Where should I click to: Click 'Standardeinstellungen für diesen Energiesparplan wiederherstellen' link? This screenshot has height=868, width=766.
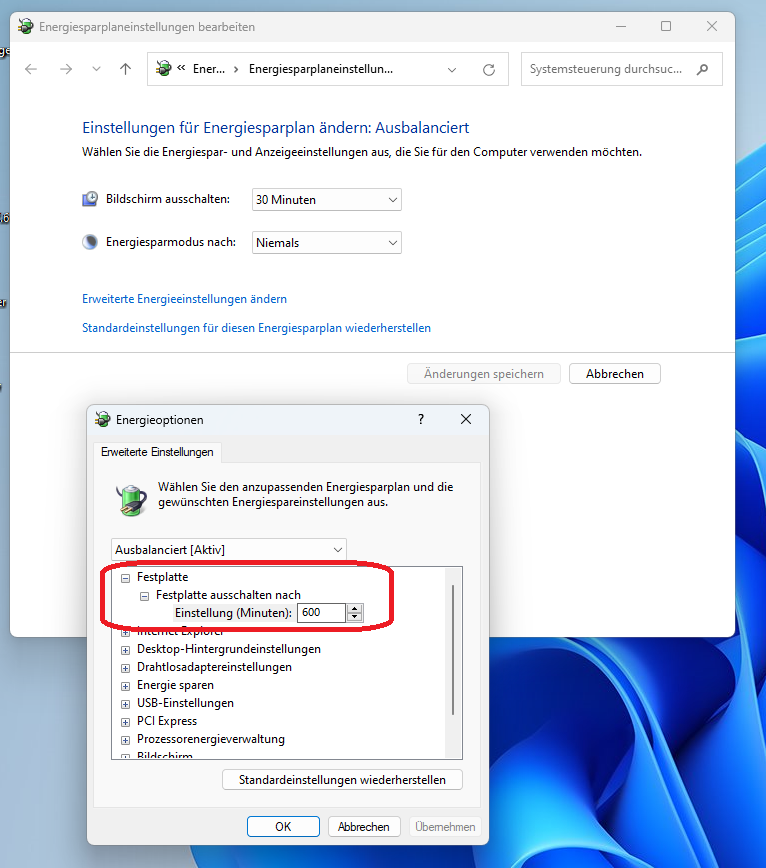(x=256, y=328)
